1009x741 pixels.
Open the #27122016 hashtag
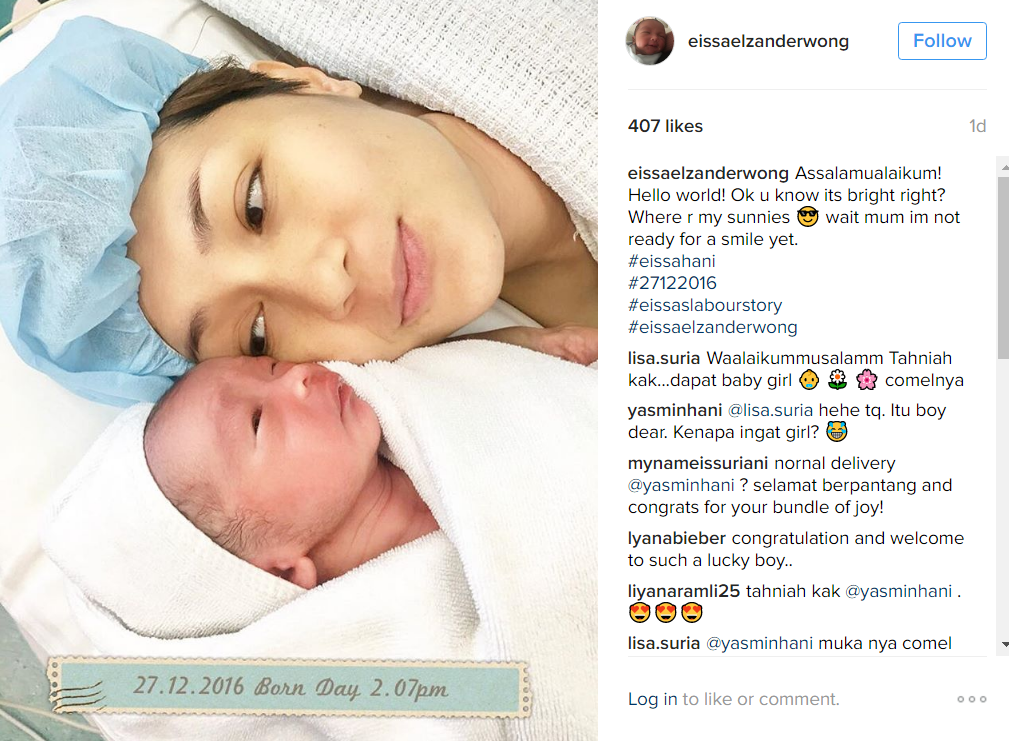672,283
